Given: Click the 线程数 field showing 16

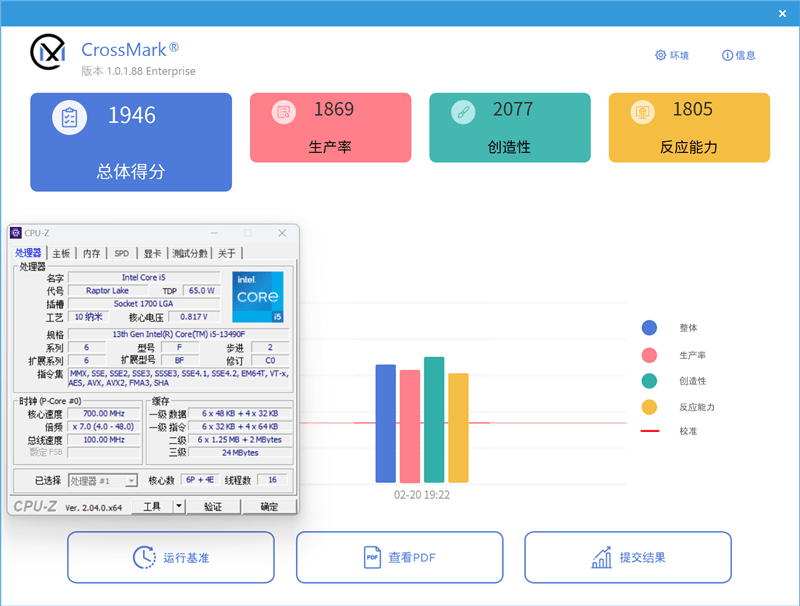Looking at the screenshot, I should (x=272, y=480).
